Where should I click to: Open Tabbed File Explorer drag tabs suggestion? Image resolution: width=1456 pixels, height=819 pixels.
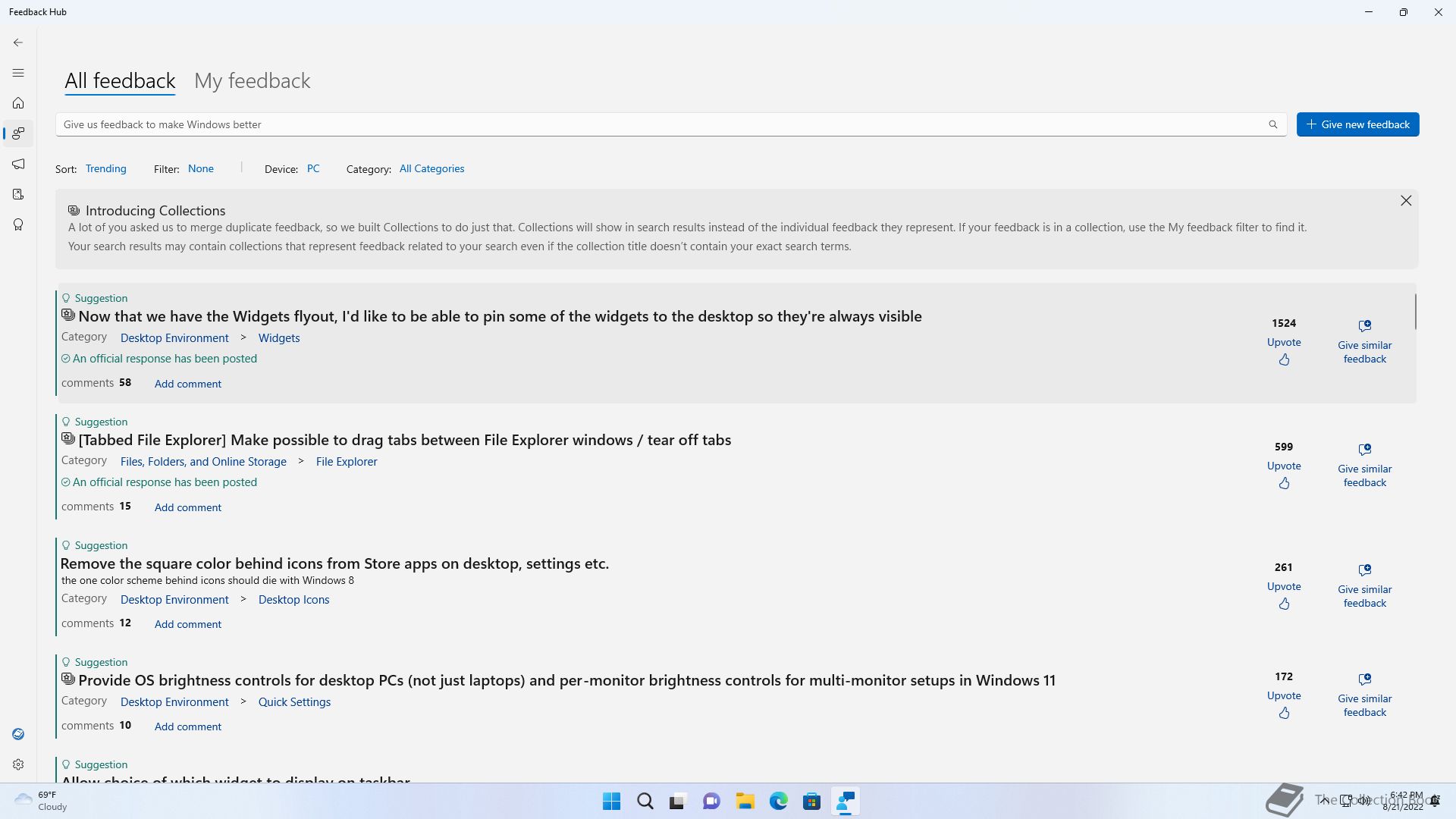(404, 440)
